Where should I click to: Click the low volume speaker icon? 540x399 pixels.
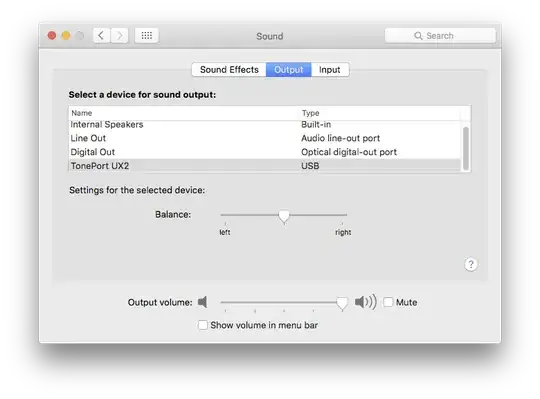click(x=202, y=302)
